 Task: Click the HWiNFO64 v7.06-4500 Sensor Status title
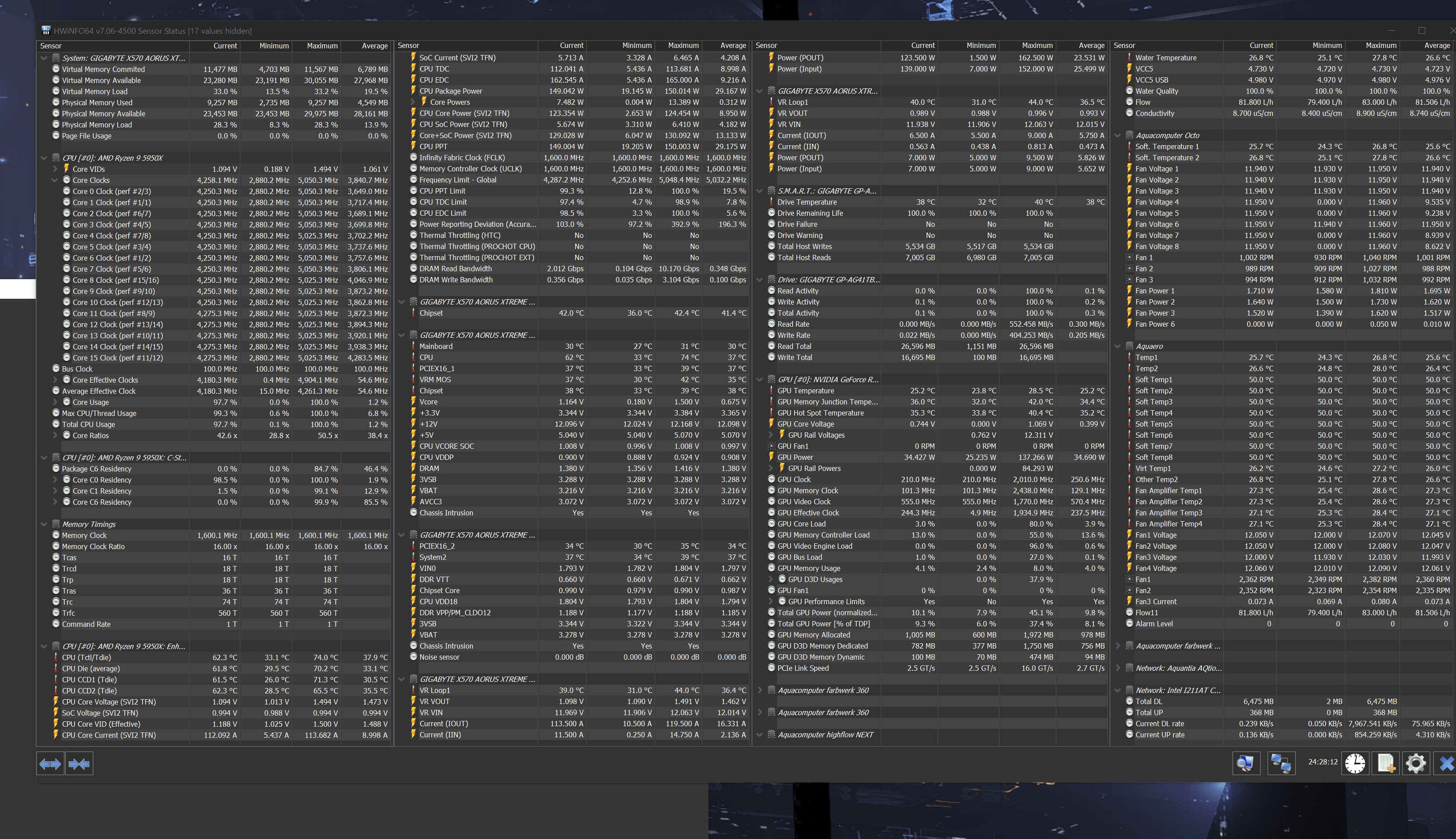pos(153,31)
